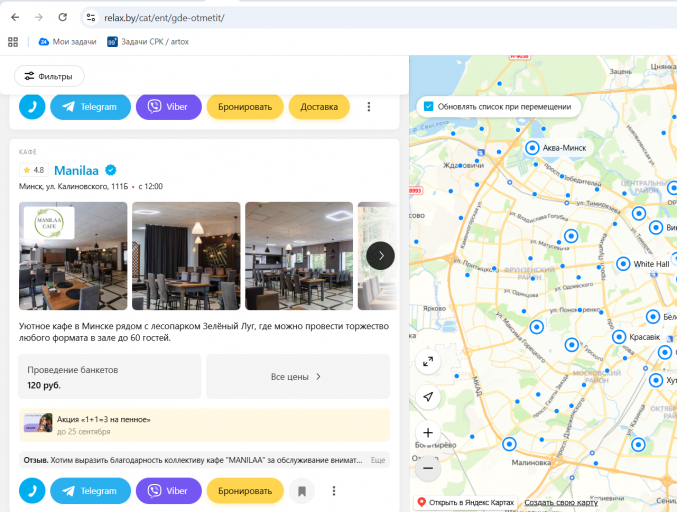Select the 'Красавік' map marker
This screenshot has width=677, height=512.
(x=619, y=337)
